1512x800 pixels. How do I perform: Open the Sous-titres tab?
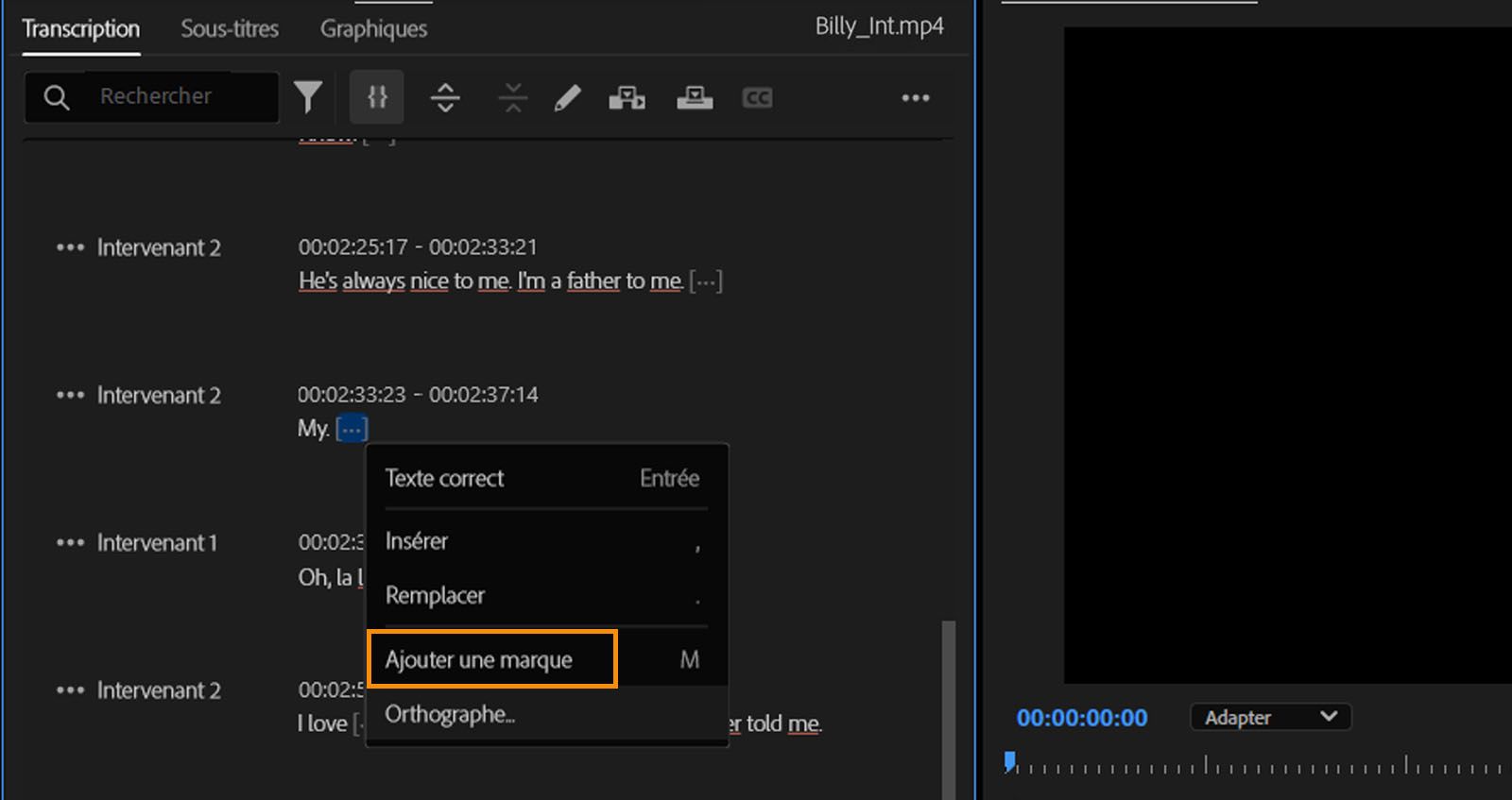tap(230, 29)
